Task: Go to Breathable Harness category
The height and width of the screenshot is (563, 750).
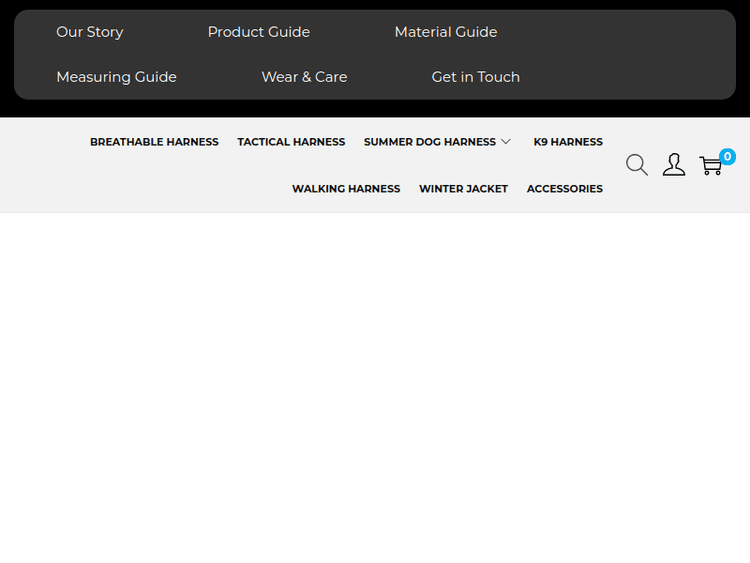Action: (154, 142)
